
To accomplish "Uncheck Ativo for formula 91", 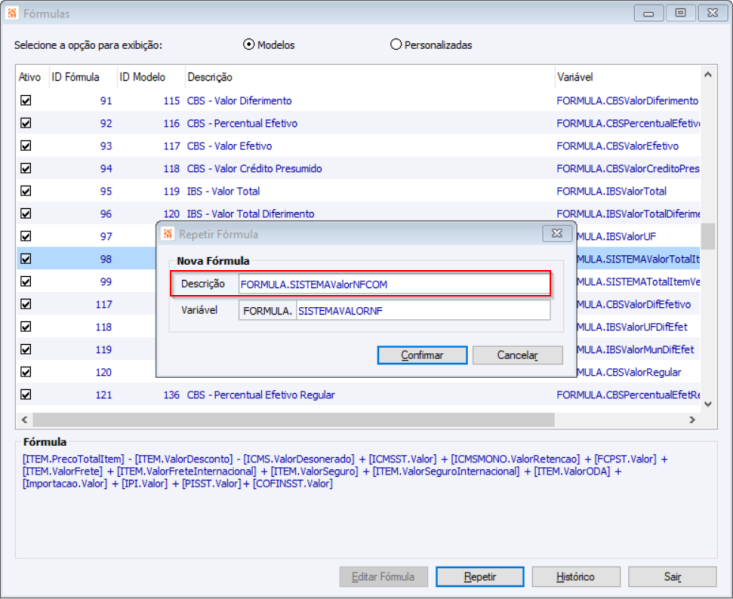I will click(26, 101).
